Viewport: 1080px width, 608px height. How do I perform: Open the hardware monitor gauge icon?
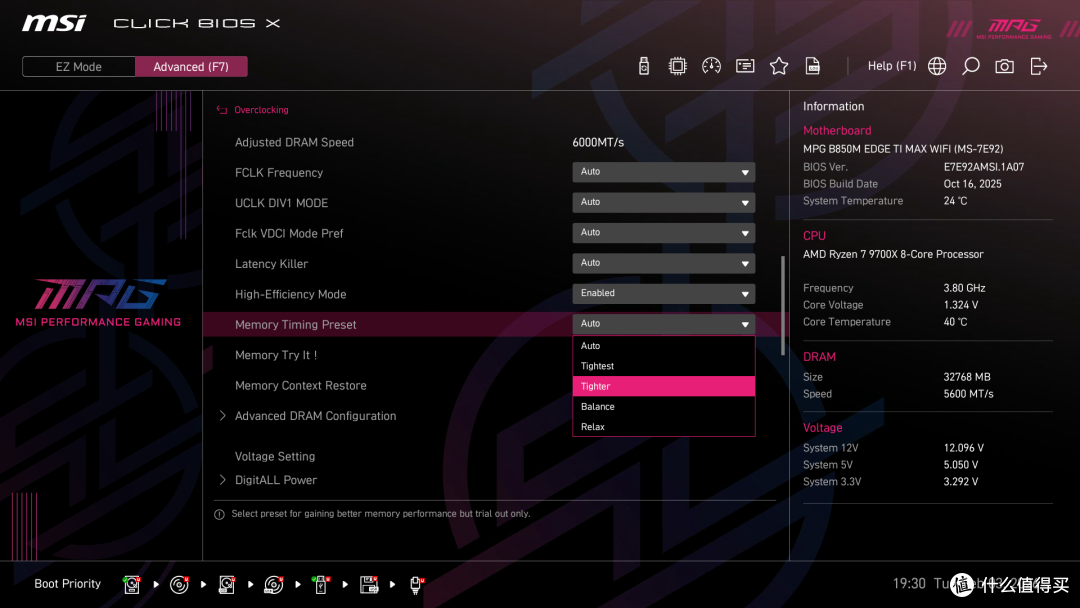point(712,66)
